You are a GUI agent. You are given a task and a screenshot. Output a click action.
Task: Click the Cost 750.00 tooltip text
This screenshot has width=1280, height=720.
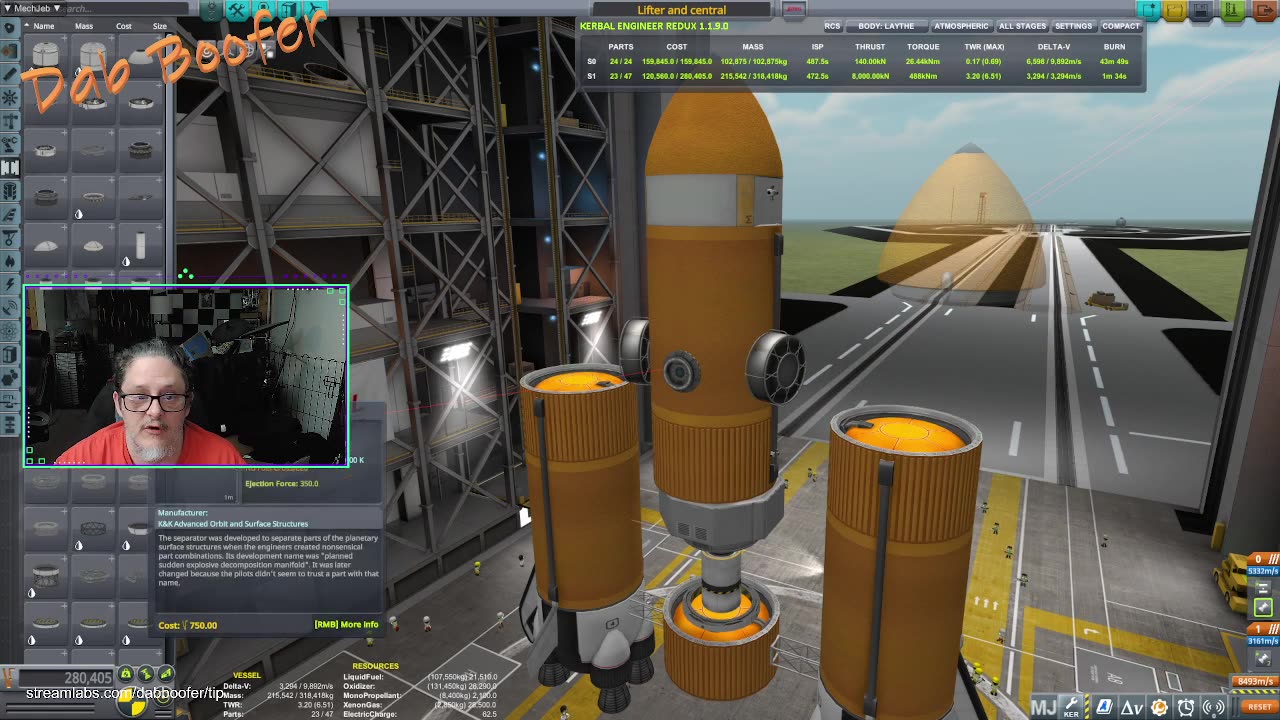tap(188, 625)
